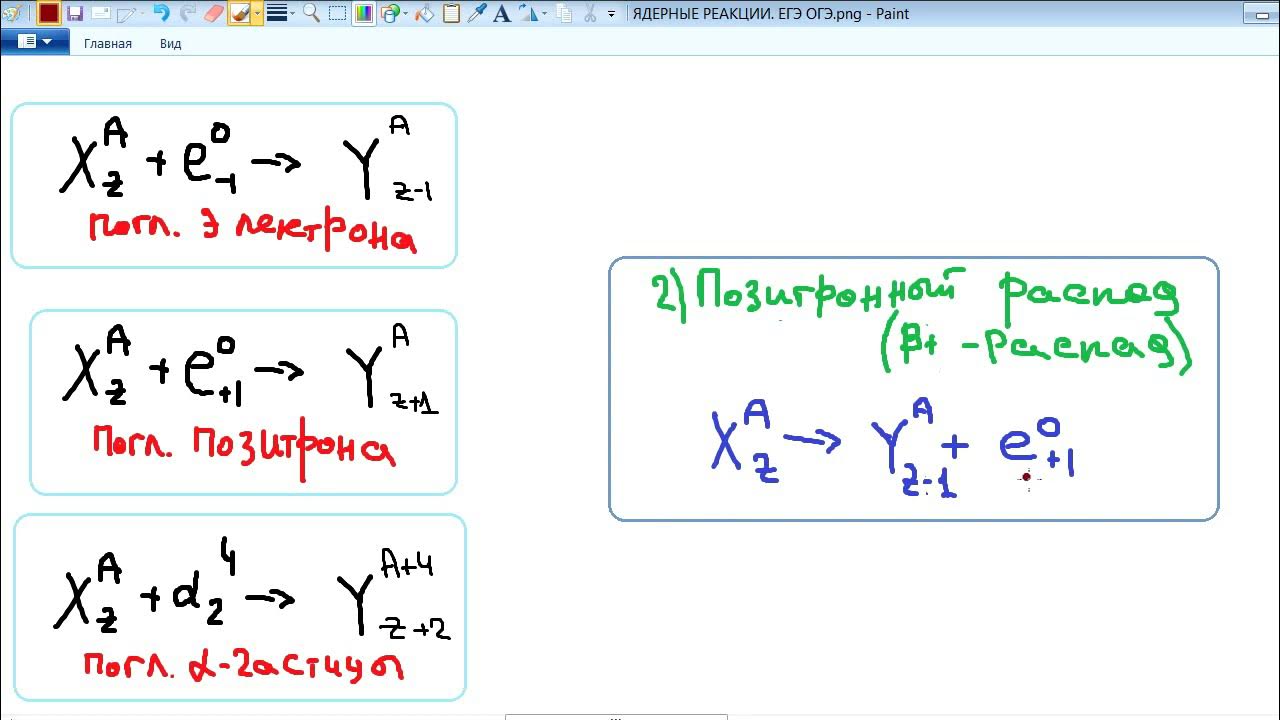Screen dimensions: 1280x720
Task: Paste from clipboard icon
Action: pos(451,14)
